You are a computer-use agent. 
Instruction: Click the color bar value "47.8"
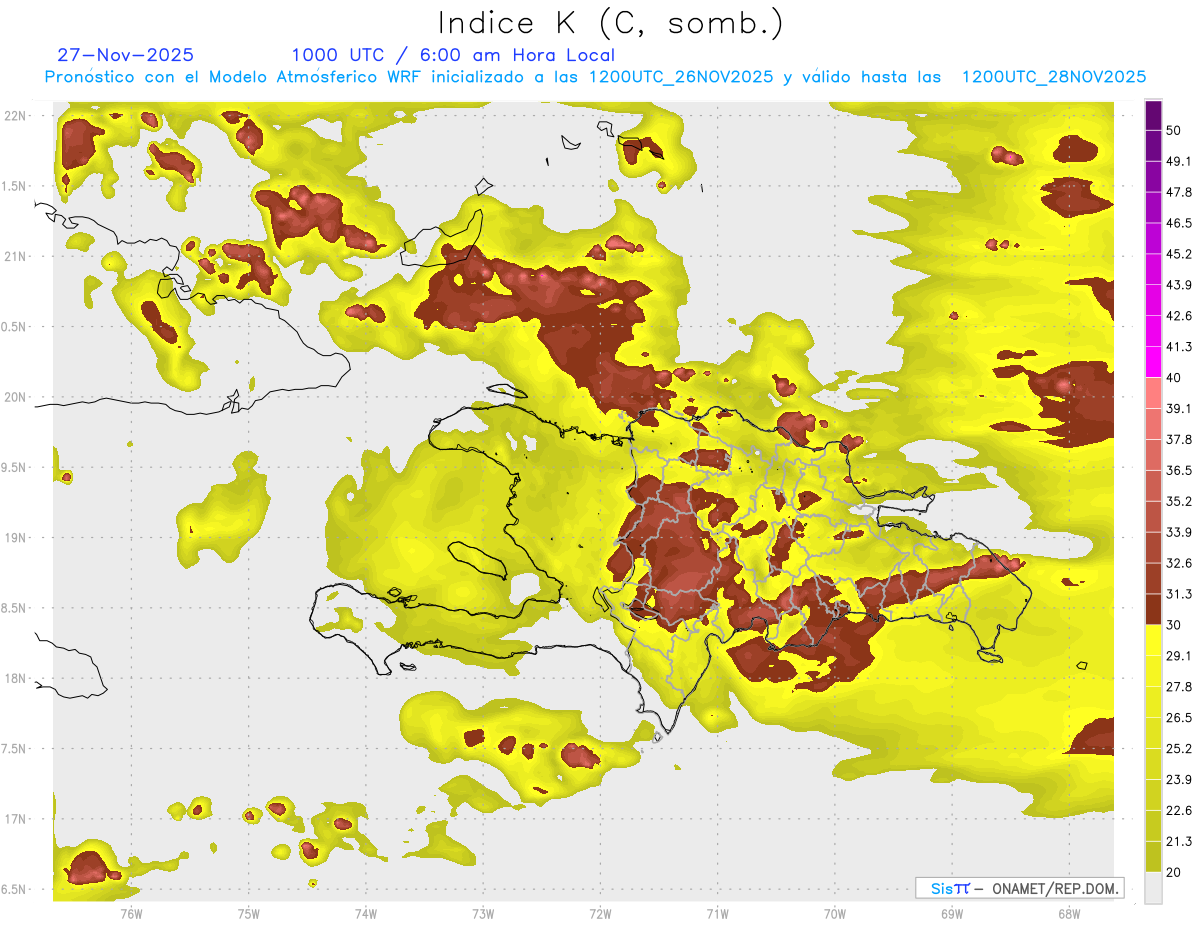click(x=1179, y=192)
